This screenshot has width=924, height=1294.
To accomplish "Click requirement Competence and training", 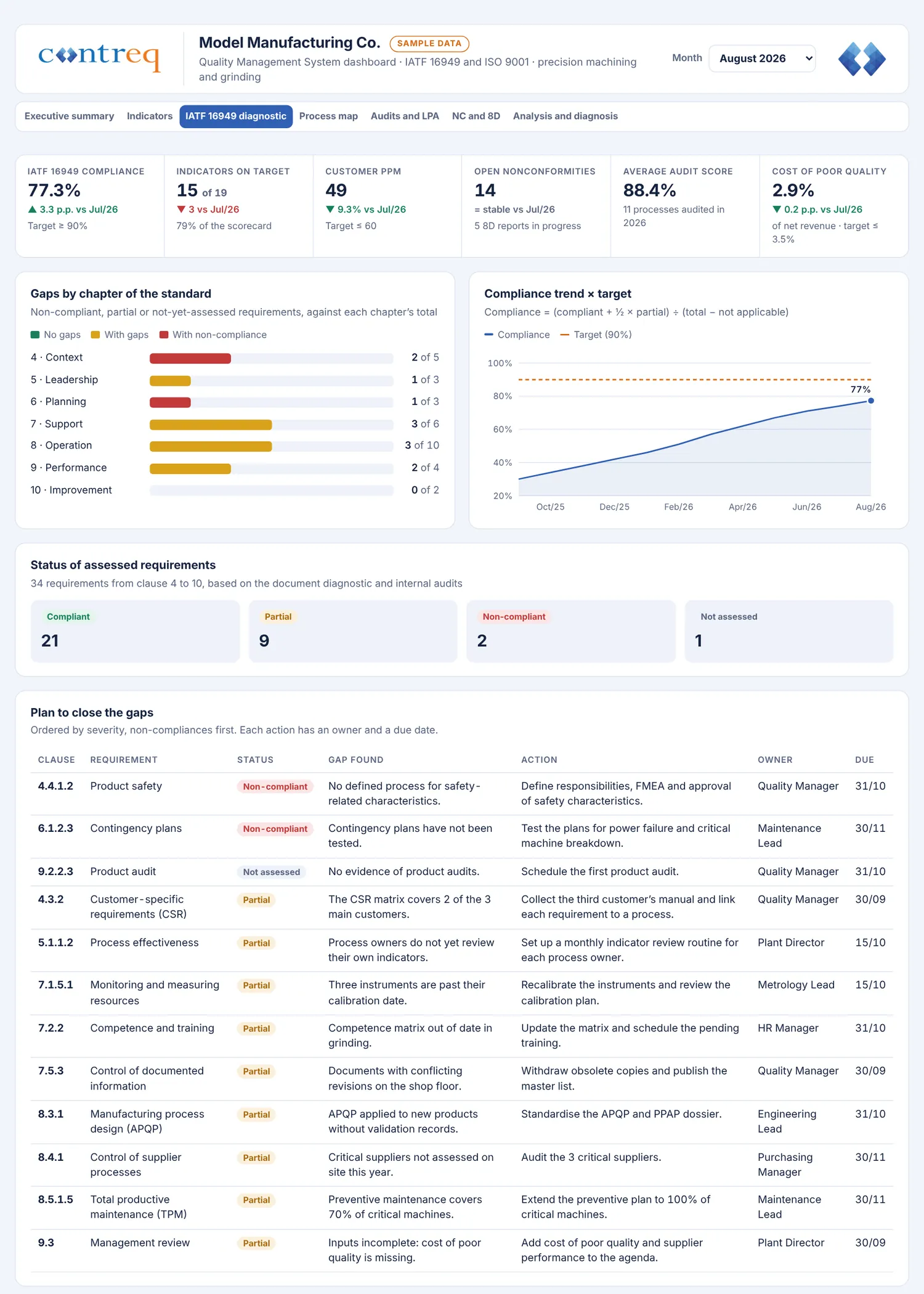I will [152, 1028].
